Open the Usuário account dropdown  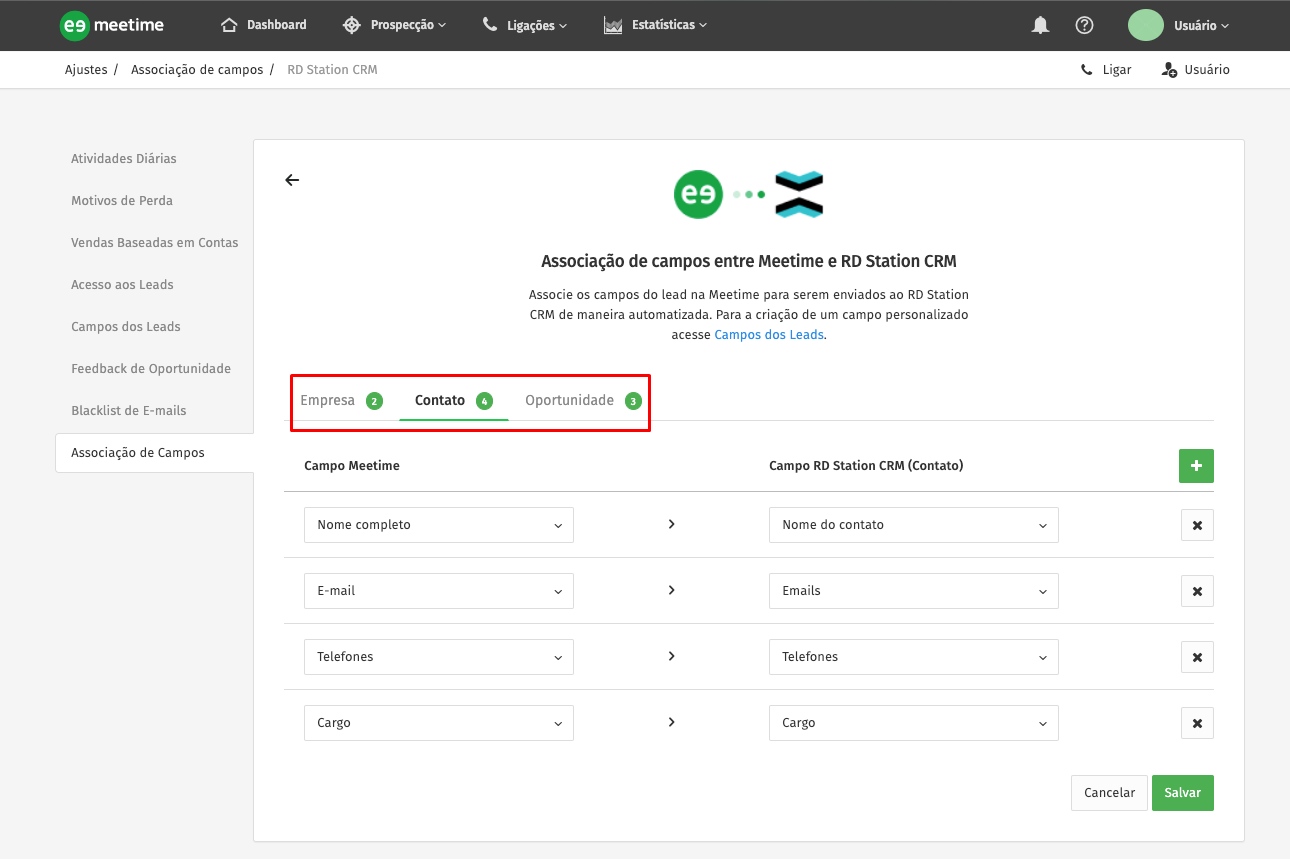tap(1201, 25)
